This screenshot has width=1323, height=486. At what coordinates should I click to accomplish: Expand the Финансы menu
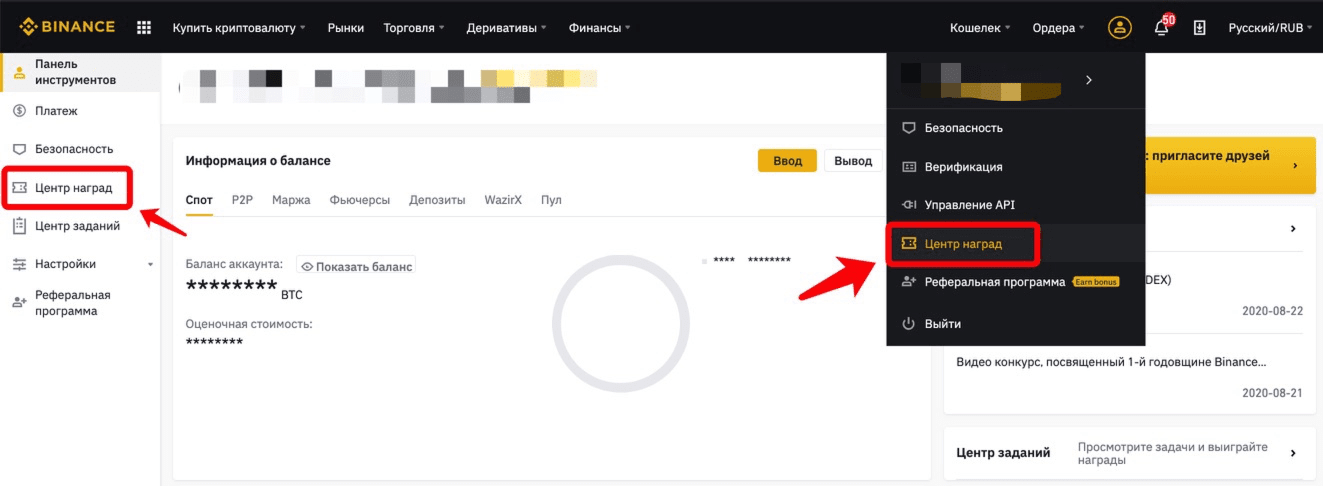pyautogui.click(x=599, y=28)
